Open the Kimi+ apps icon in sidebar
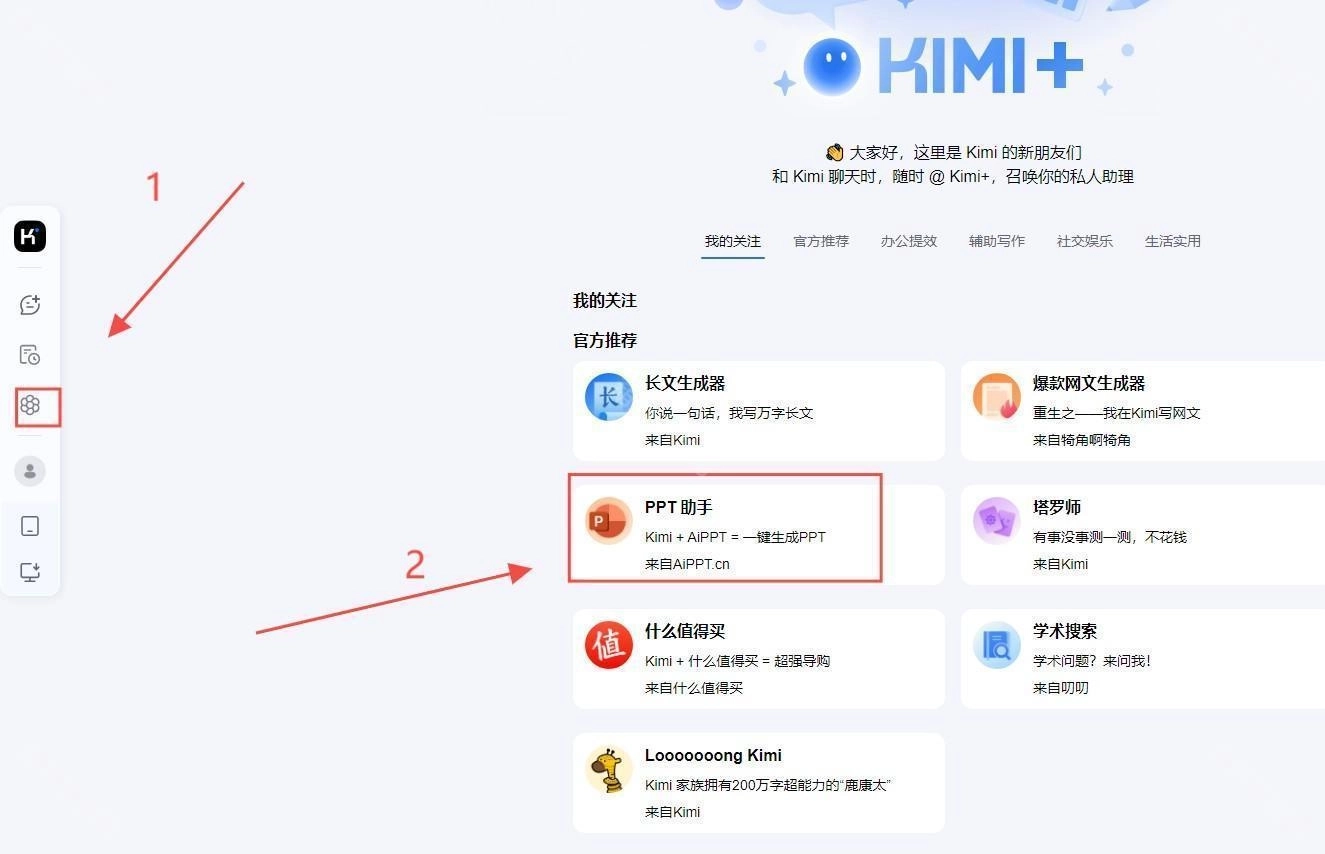This screenshot has height=854, width=1325. 30,405
